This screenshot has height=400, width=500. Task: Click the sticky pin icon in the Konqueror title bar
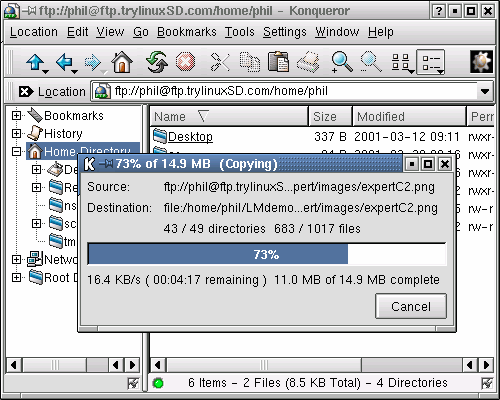(x=29, y=11)
